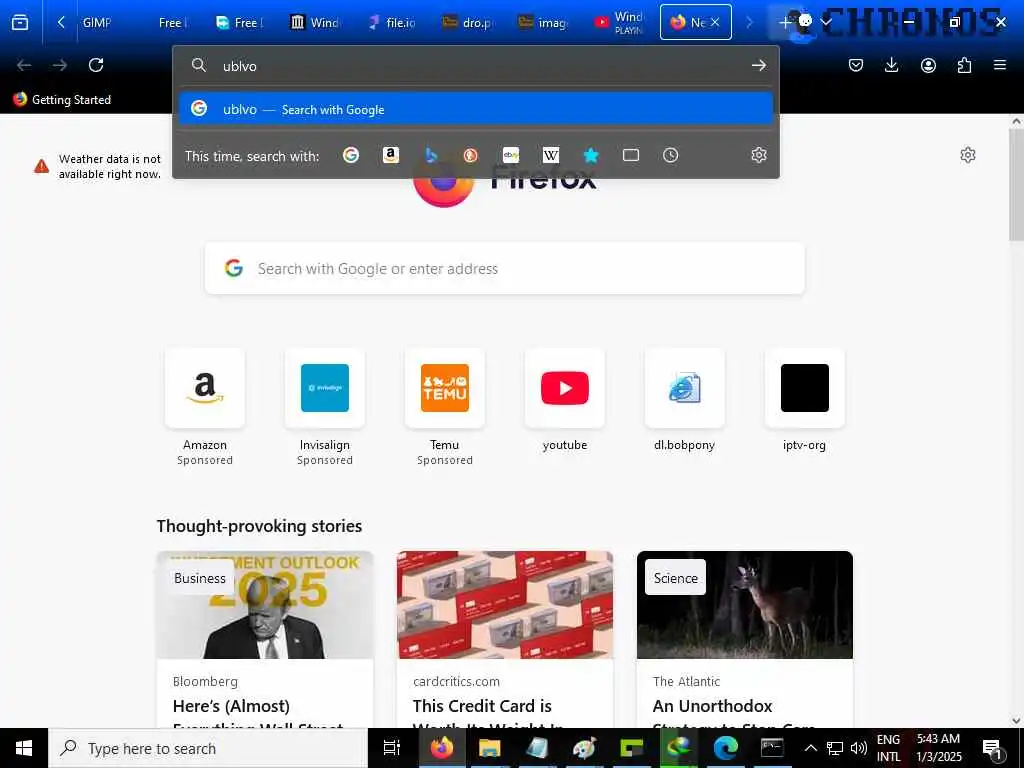Viewport: 1024px width, 768px height.
Task: Open the volume speaker tray icon
Action: (x=859, y=748)
